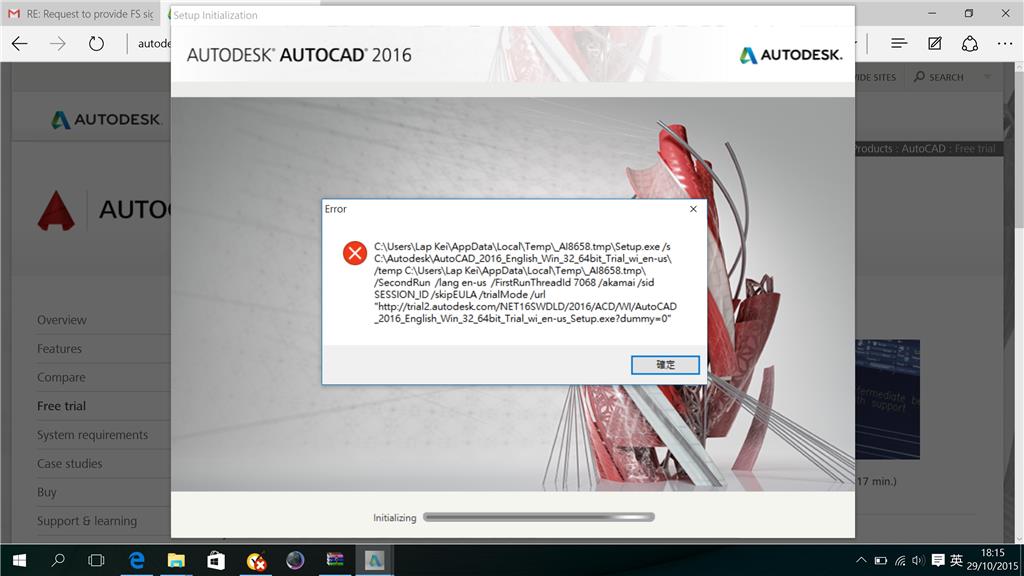
Task: Open the volume control in the tray
Action: point(918,560)
